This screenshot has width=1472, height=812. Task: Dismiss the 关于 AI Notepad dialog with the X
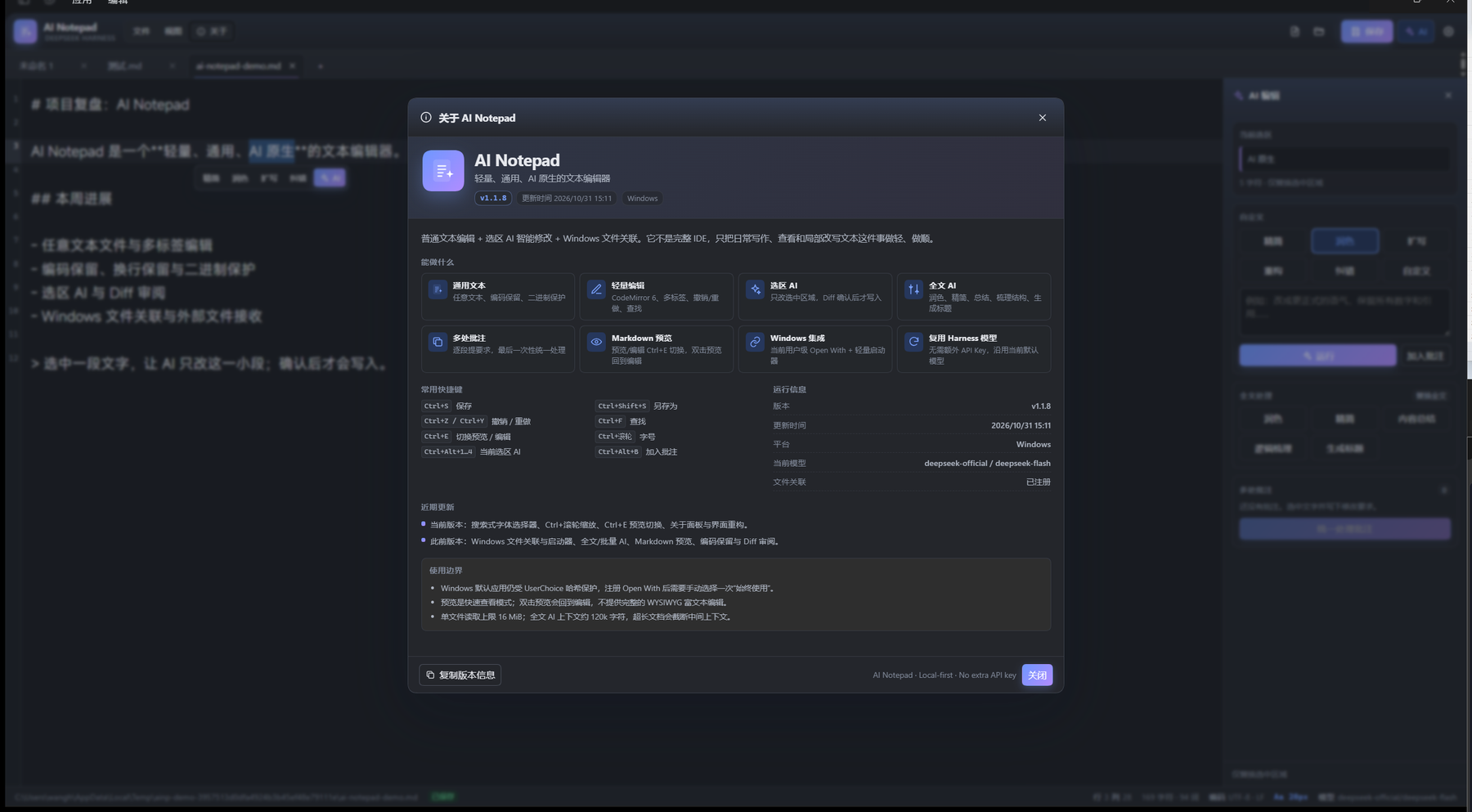[x=1043, y=118]
